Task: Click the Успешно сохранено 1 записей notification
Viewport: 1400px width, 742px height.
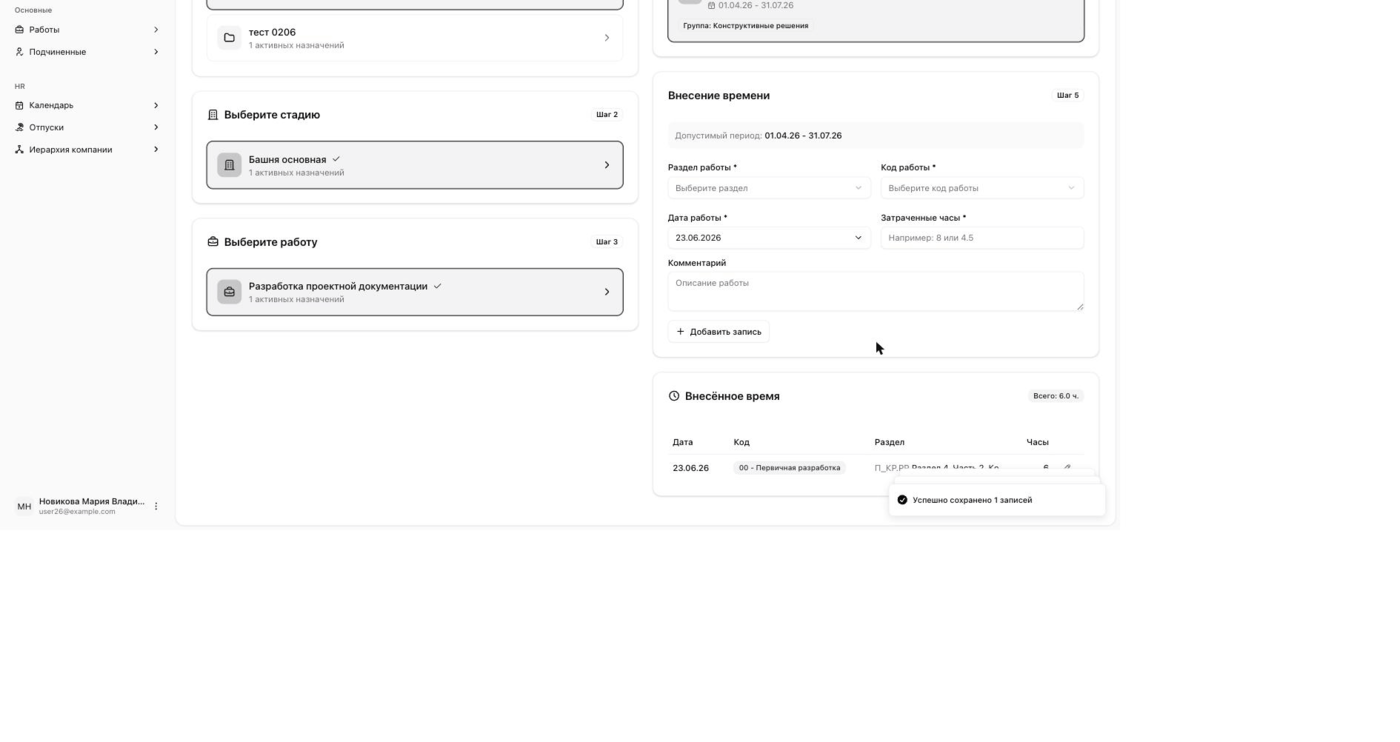Action: pos(997,500)
